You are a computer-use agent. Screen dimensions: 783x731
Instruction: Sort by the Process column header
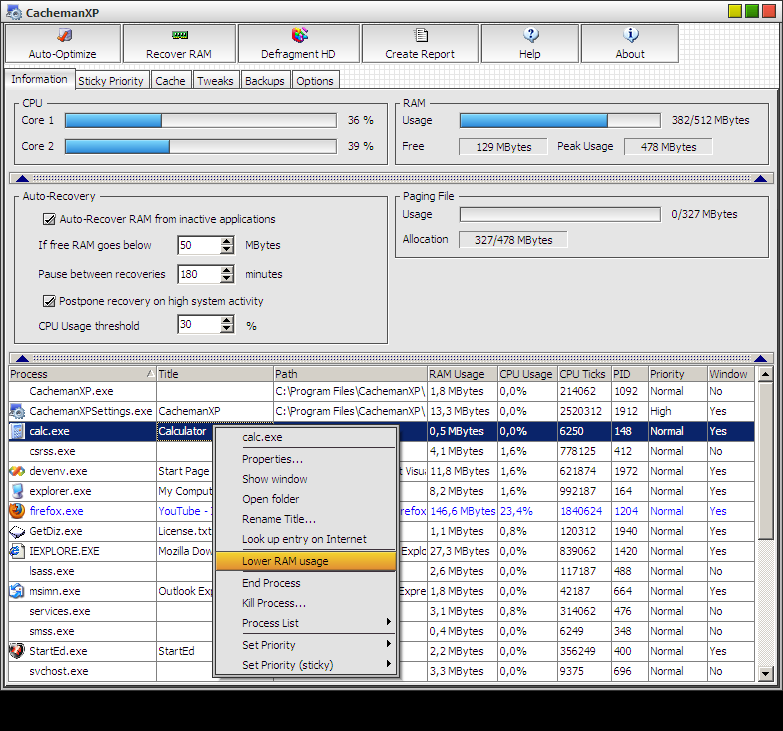(82, 374)
